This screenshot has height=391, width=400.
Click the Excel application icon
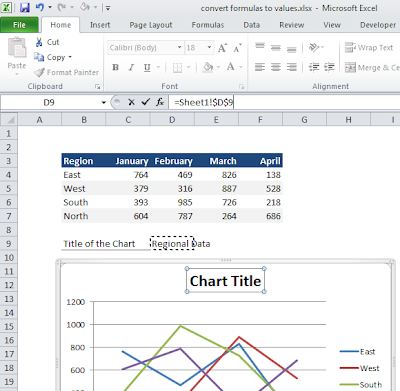point(7,7)
